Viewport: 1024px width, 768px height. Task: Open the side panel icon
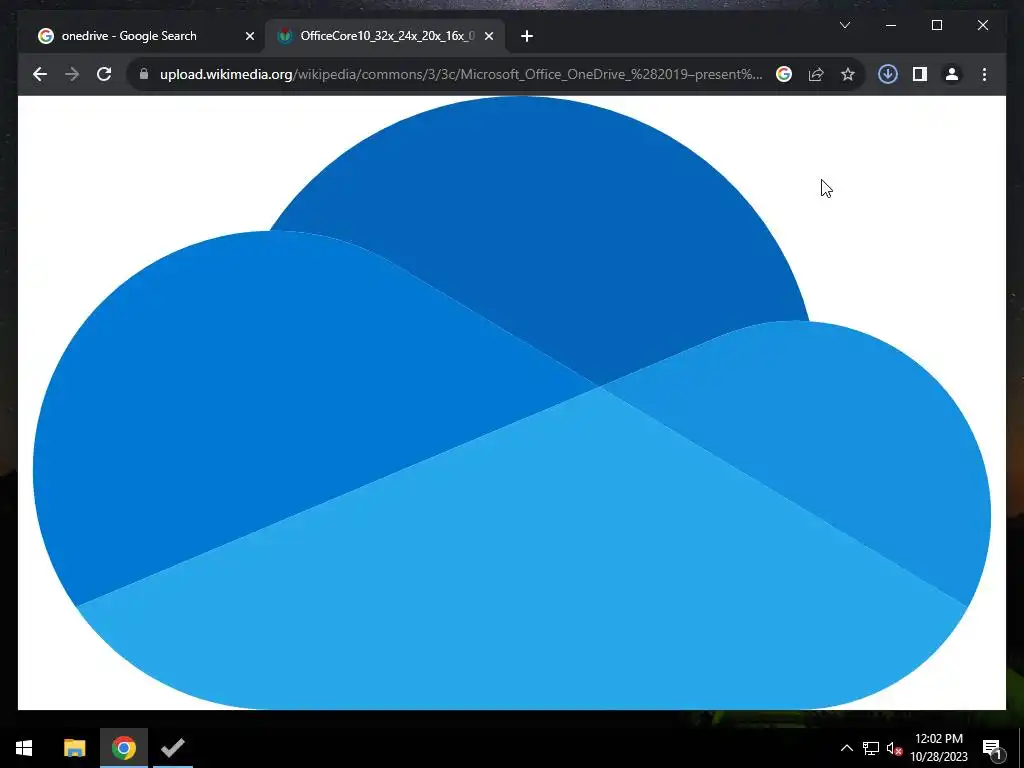(x=920, y=74)
